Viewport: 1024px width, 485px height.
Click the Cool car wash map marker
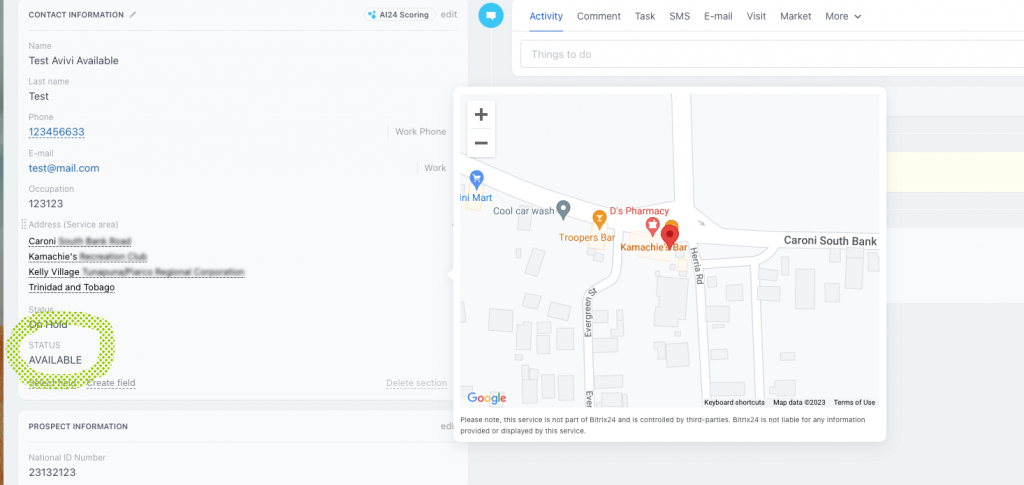pyautogui.click(x=563, y=210)
